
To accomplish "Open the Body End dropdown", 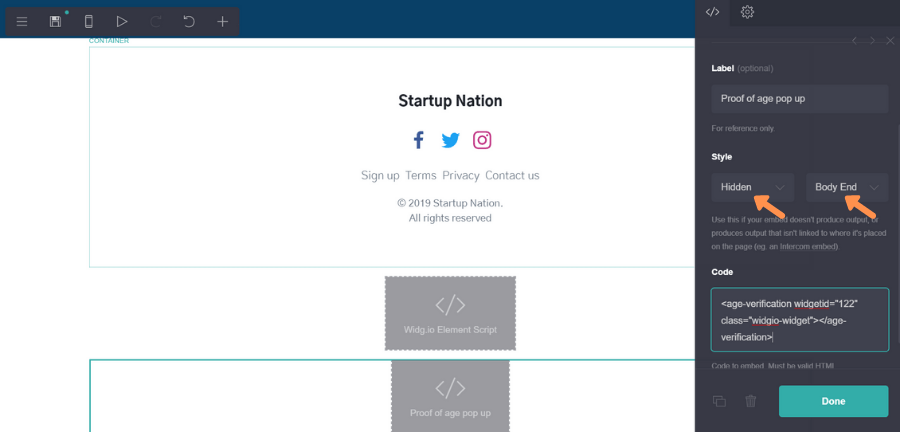I will point(847,187).
